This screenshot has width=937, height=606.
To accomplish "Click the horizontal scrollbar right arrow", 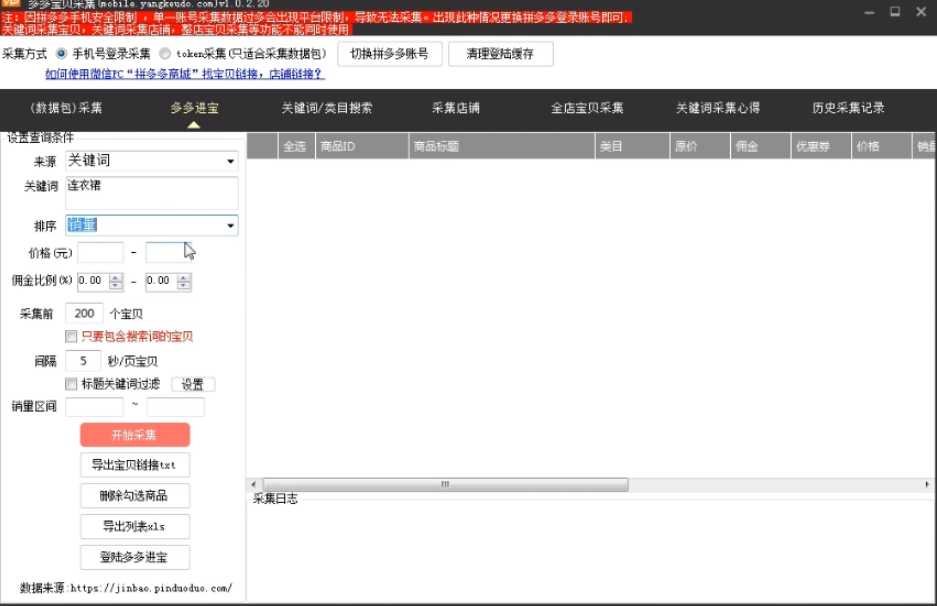I will pyautogui.click(x=927, y=484).
